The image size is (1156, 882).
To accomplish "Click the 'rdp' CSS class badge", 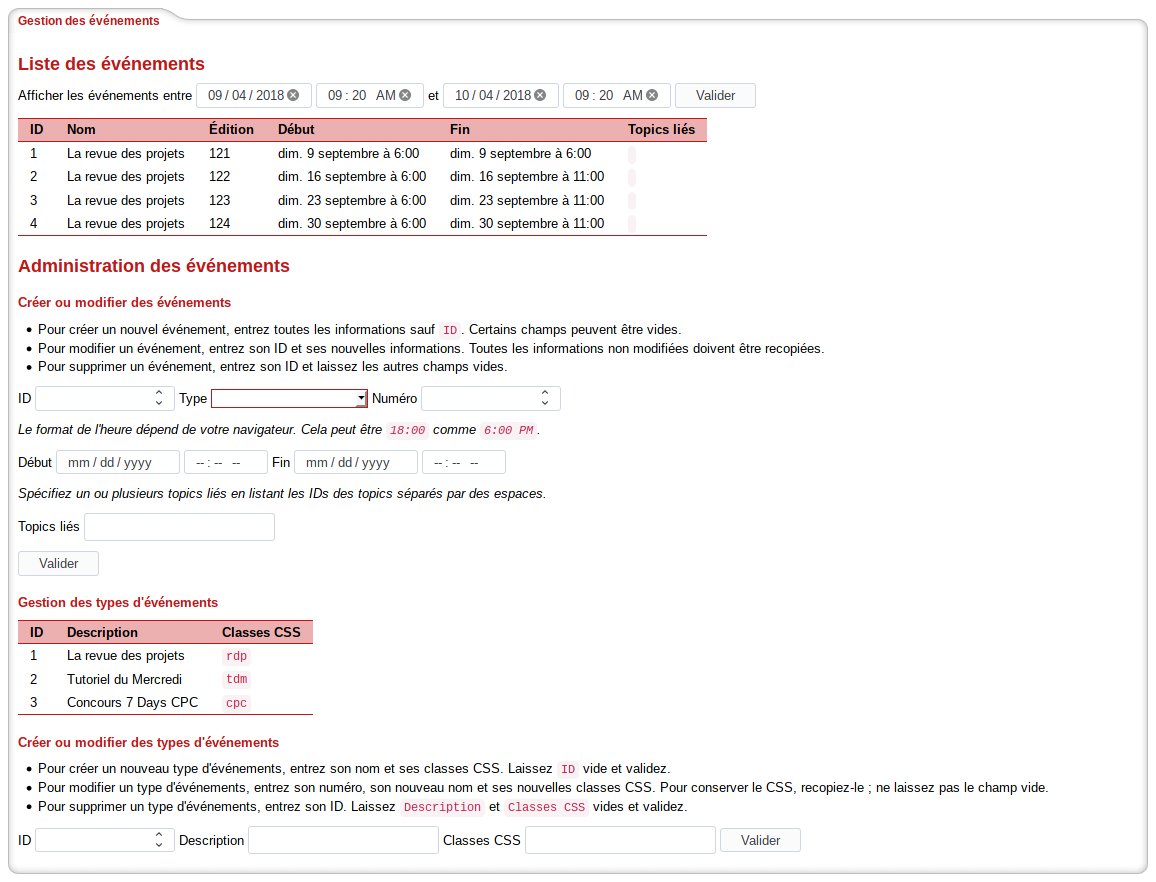I will coord(237,656).
